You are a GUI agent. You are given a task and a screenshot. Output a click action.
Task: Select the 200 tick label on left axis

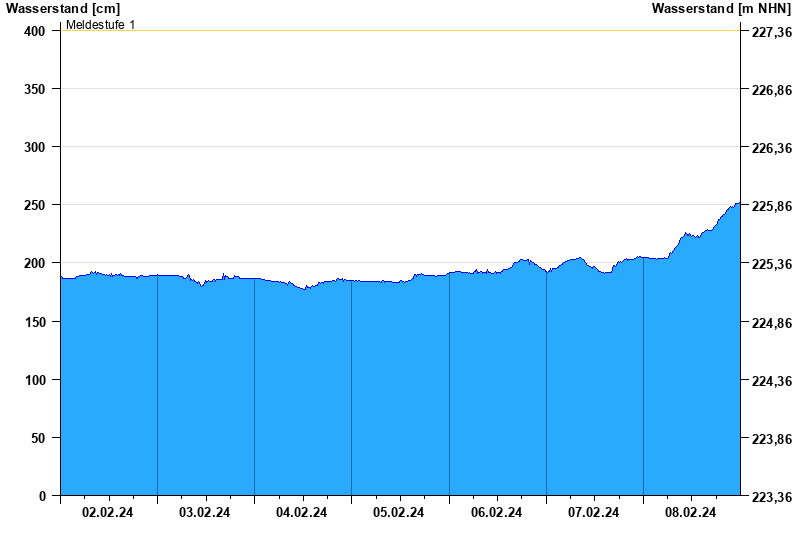35,263
